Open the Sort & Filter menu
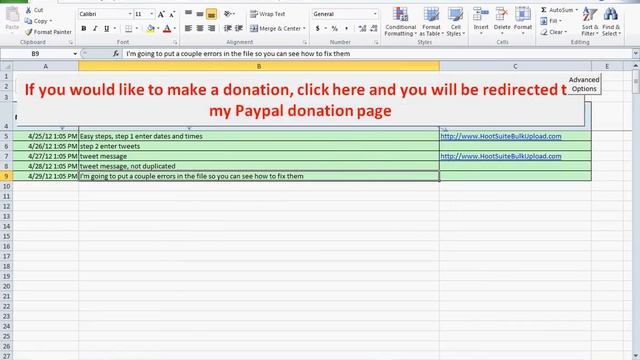The width and height of the screenshot is (640, 360). [590, 21]
